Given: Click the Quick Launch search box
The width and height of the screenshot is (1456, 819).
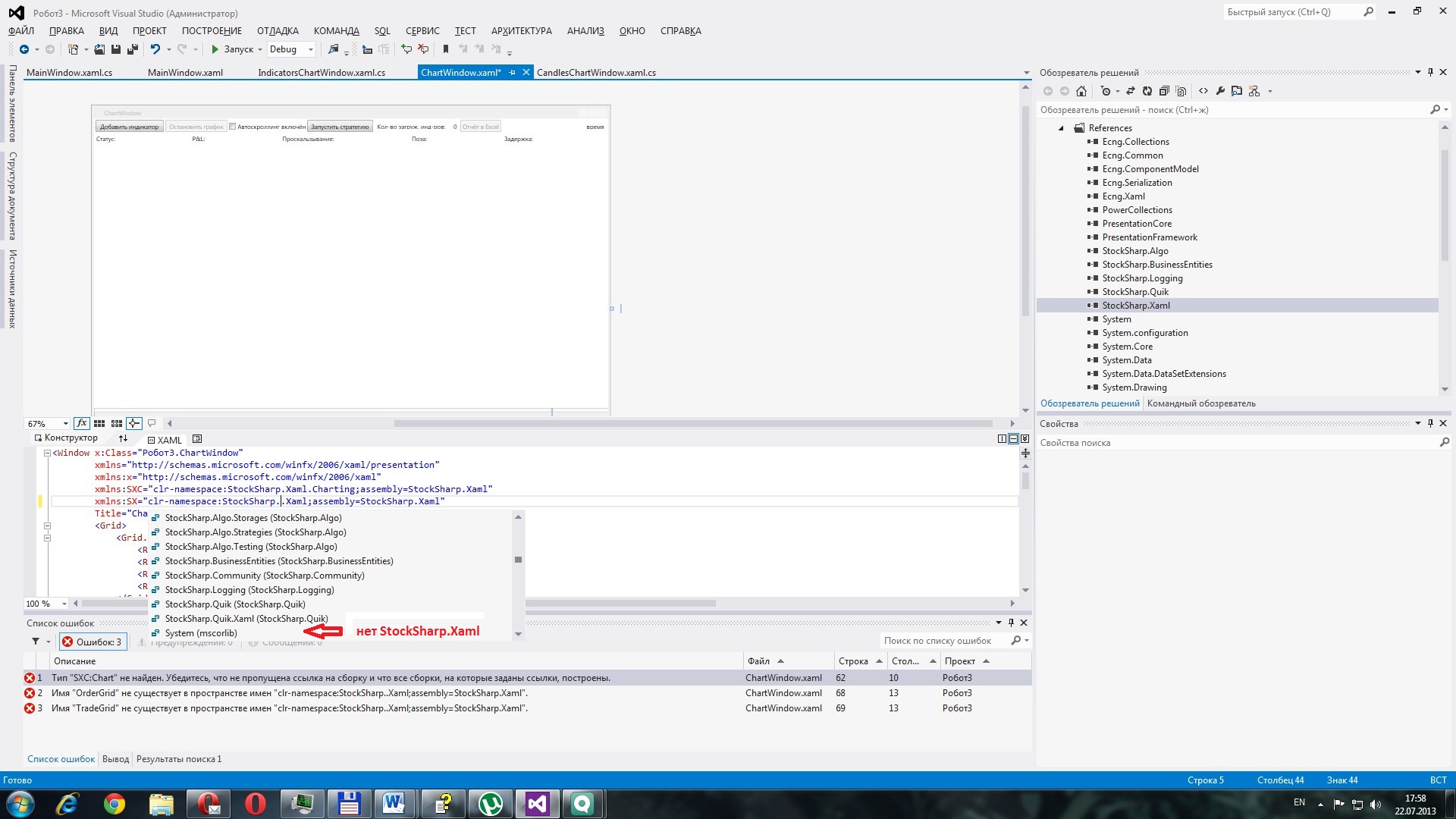Looking at the screenshot, I should click(1300, 12).
